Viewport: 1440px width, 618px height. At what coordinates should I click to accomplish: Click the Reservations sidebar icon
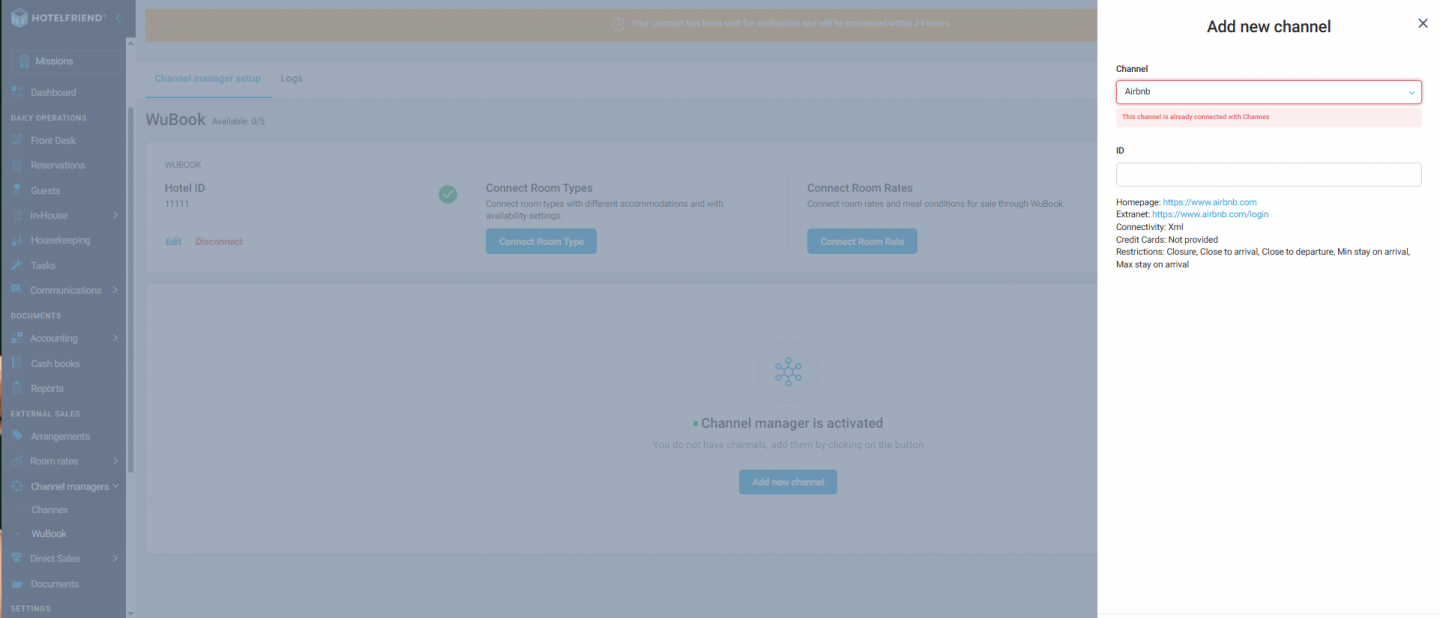point(17,166)
